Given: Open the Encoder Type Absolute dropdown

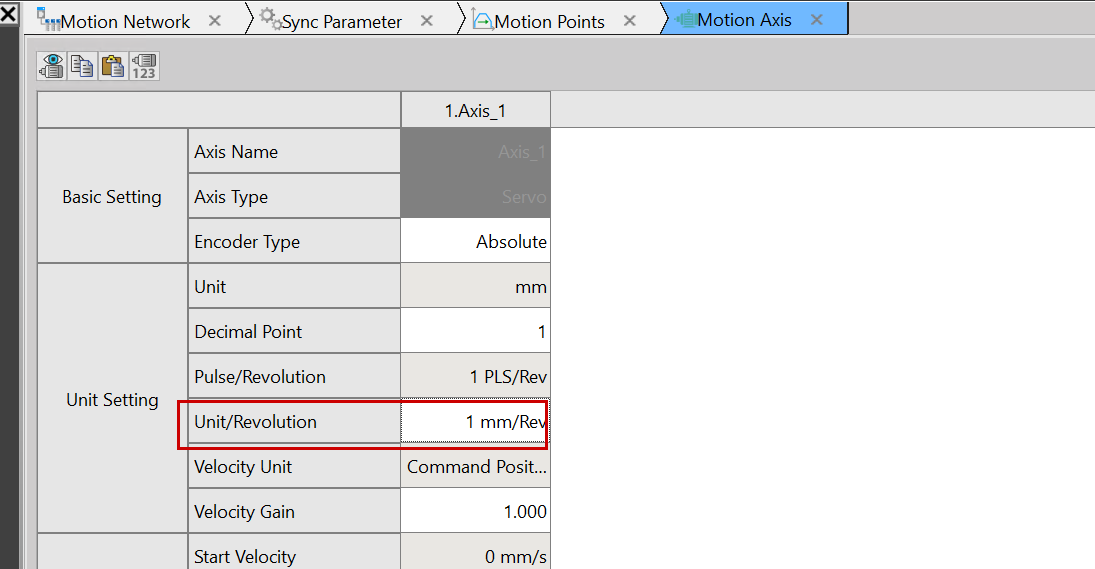Looking at the screenshot, I should click(475, 242).
